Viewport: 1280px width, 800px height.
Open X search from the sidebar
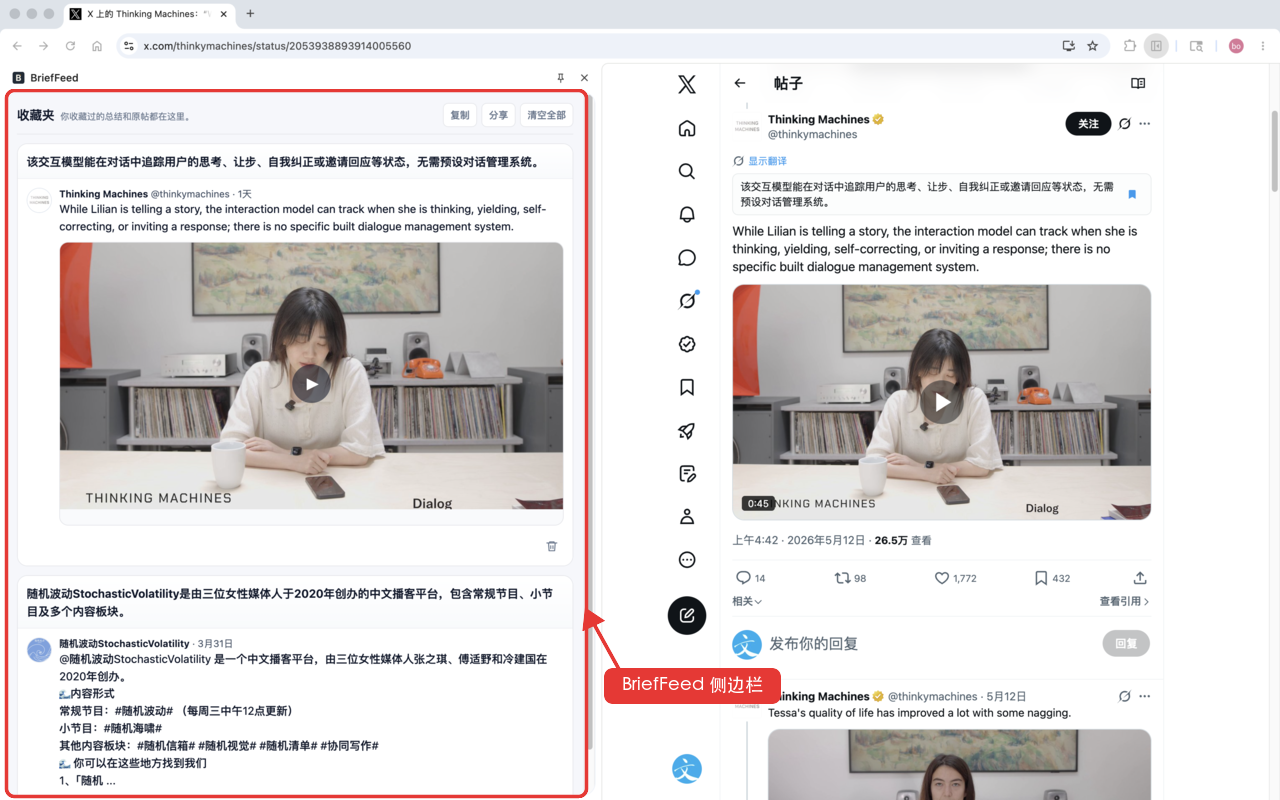coord(687,171)
